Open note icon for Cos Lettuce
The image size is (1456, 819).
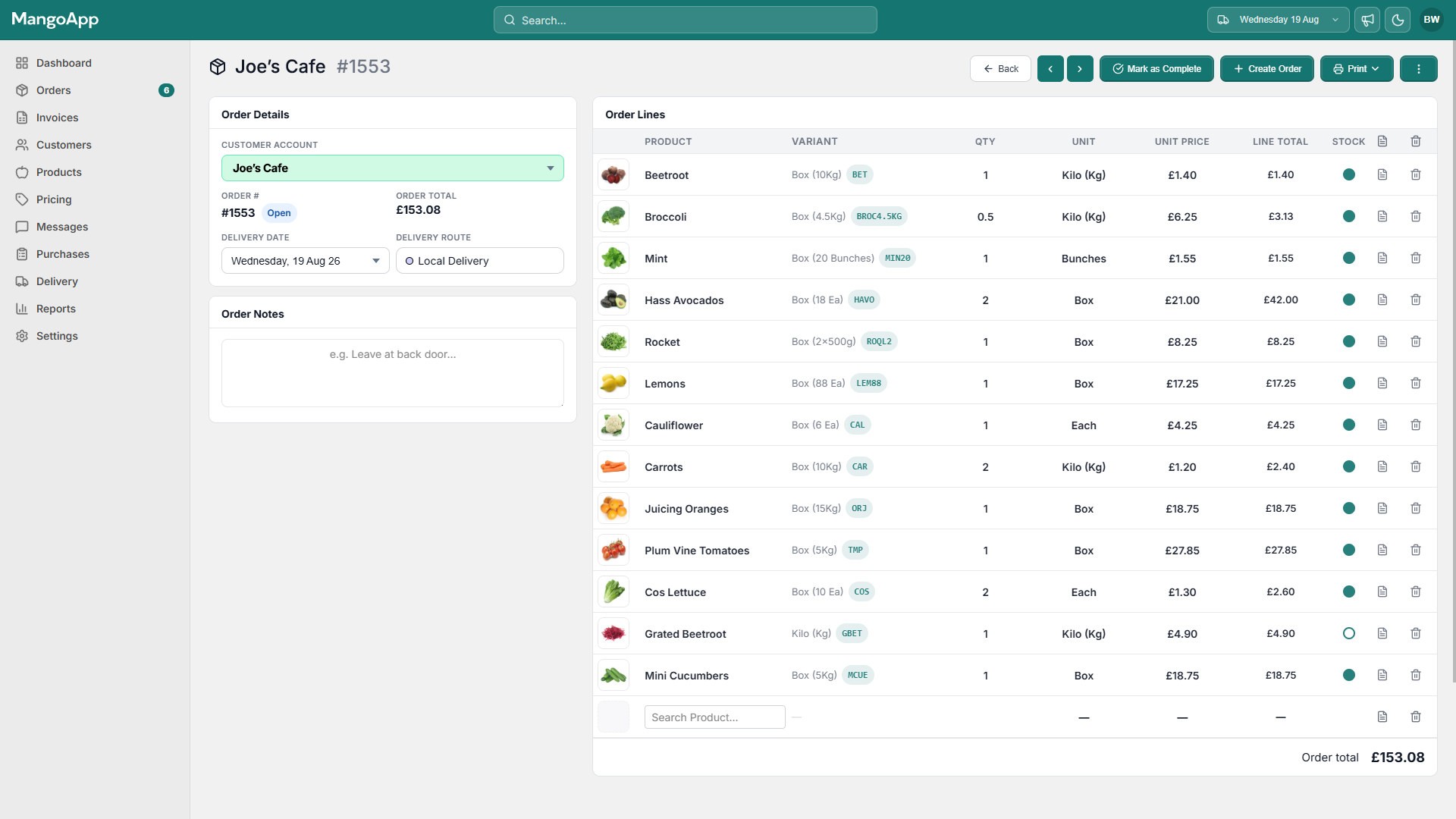tap(1382, 591)
